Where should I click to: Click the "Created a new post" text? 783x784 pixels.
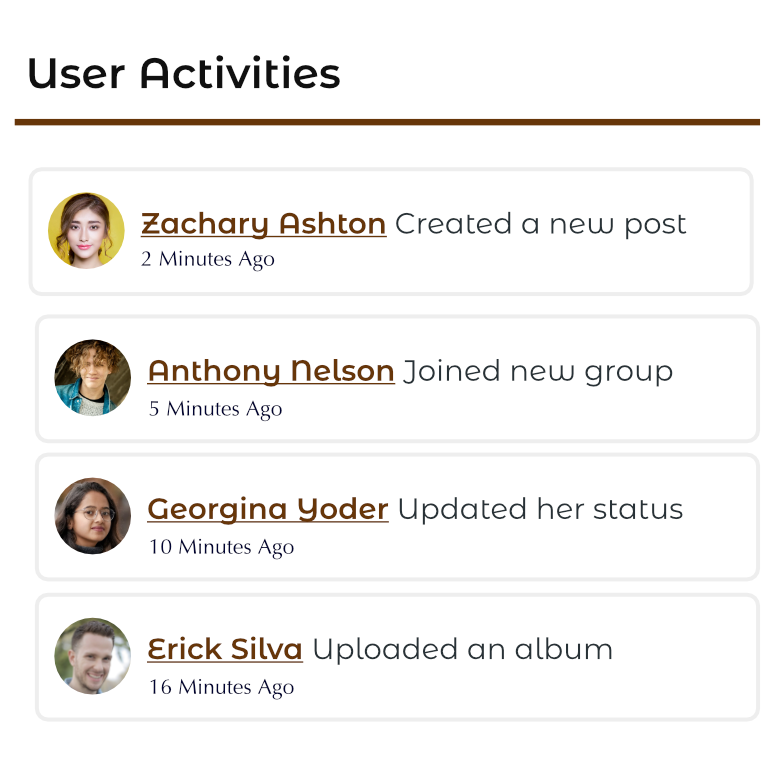[x=541, y=224]
